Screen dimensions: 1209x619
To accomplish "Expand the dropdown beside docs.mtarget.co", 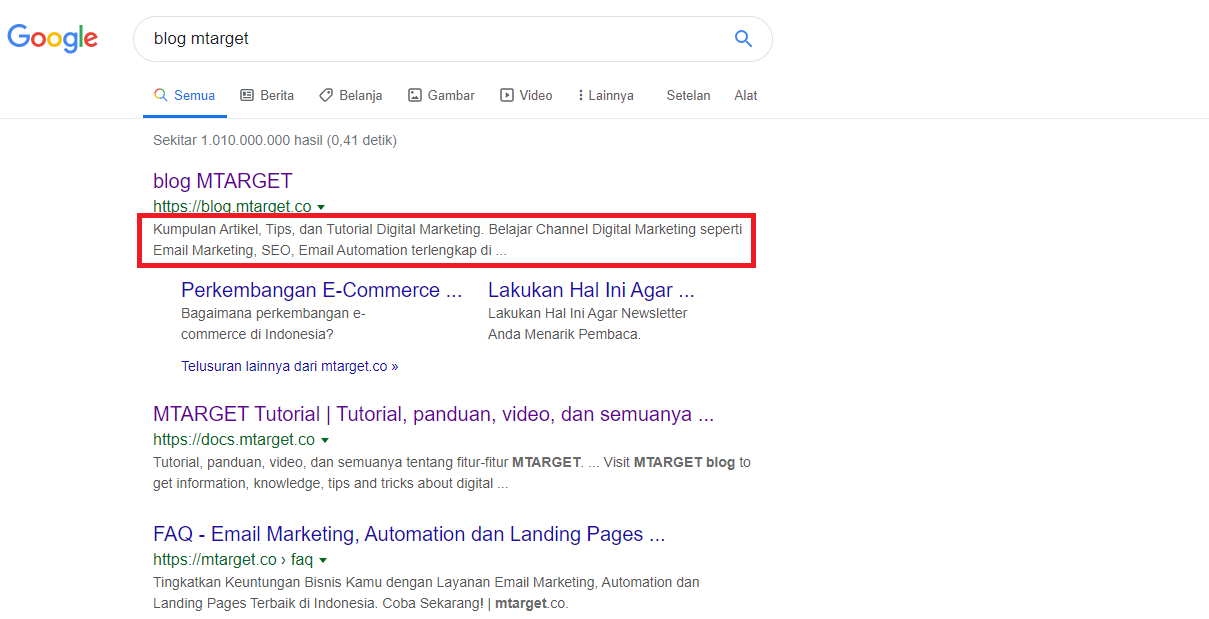I will point(324,439).
